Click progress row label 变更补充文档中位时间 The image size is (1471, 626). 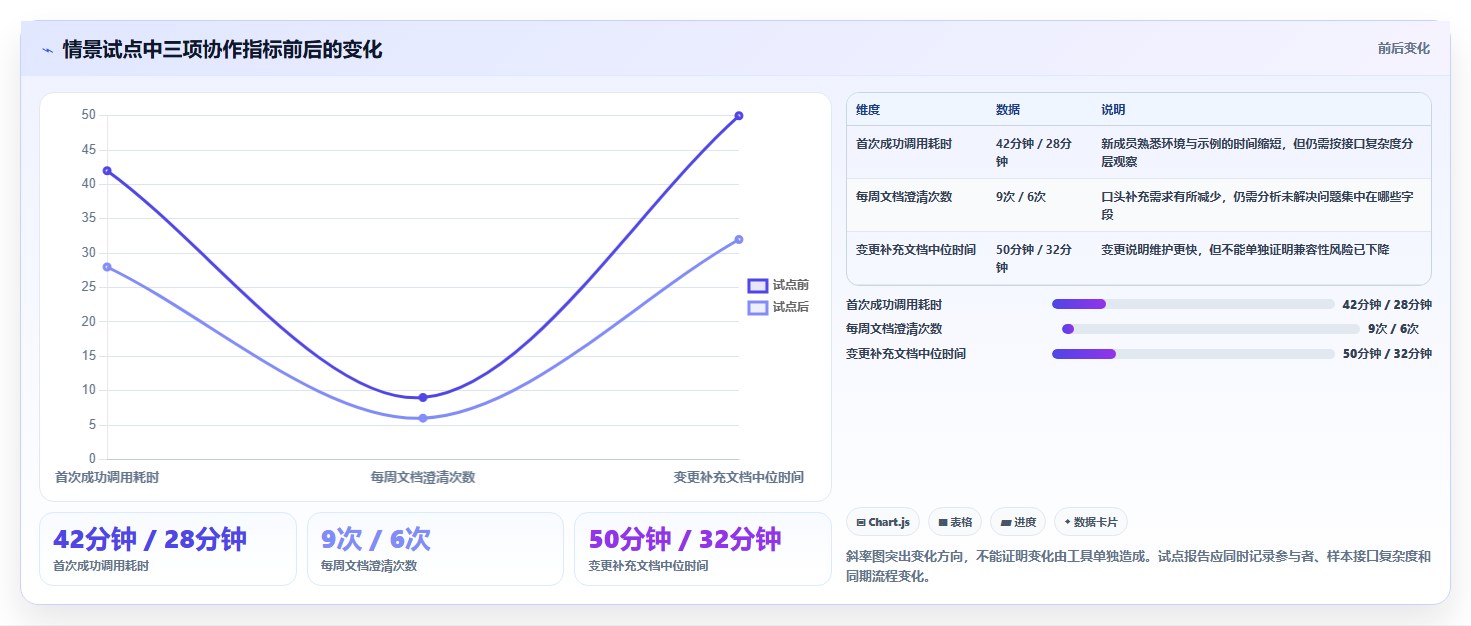[x=906, y=354]
